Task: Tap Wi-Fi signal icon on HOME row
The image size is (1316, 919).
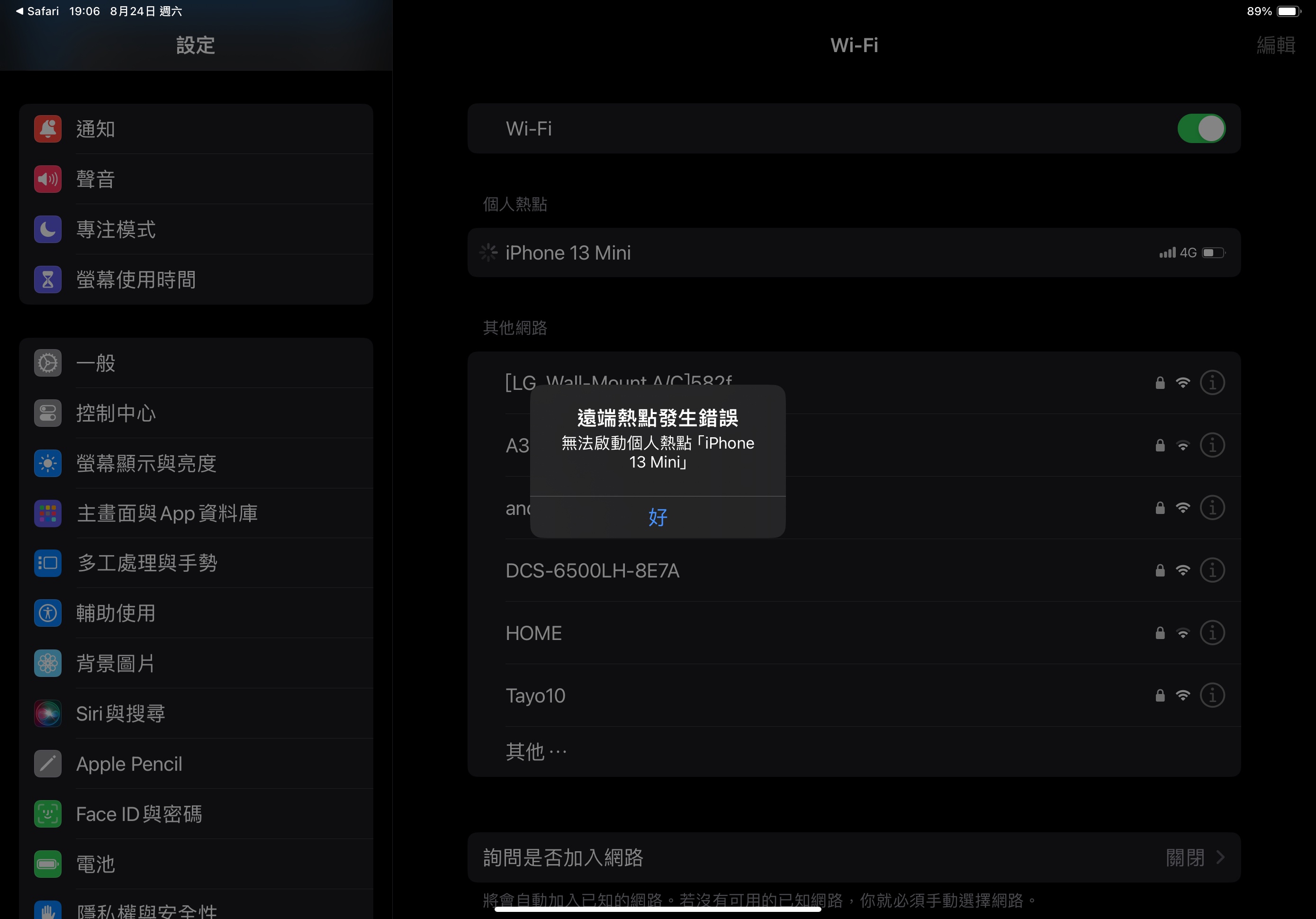Action: [x=1182, y=633]
